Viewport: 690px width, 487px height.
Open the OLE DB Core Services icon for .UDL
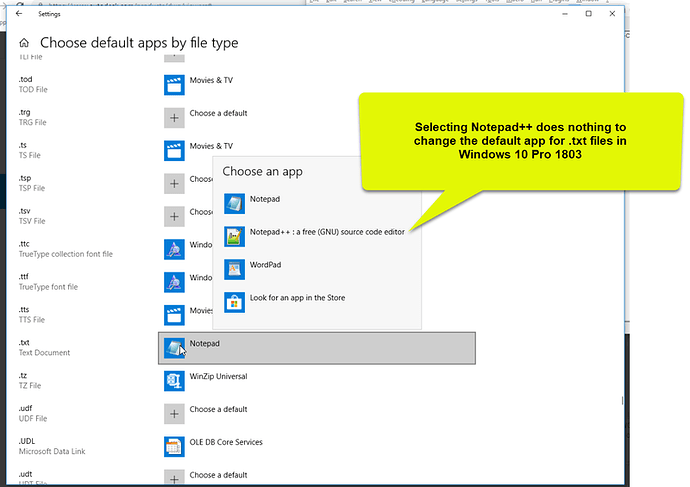pyautogui.click(x=174, y=447)
